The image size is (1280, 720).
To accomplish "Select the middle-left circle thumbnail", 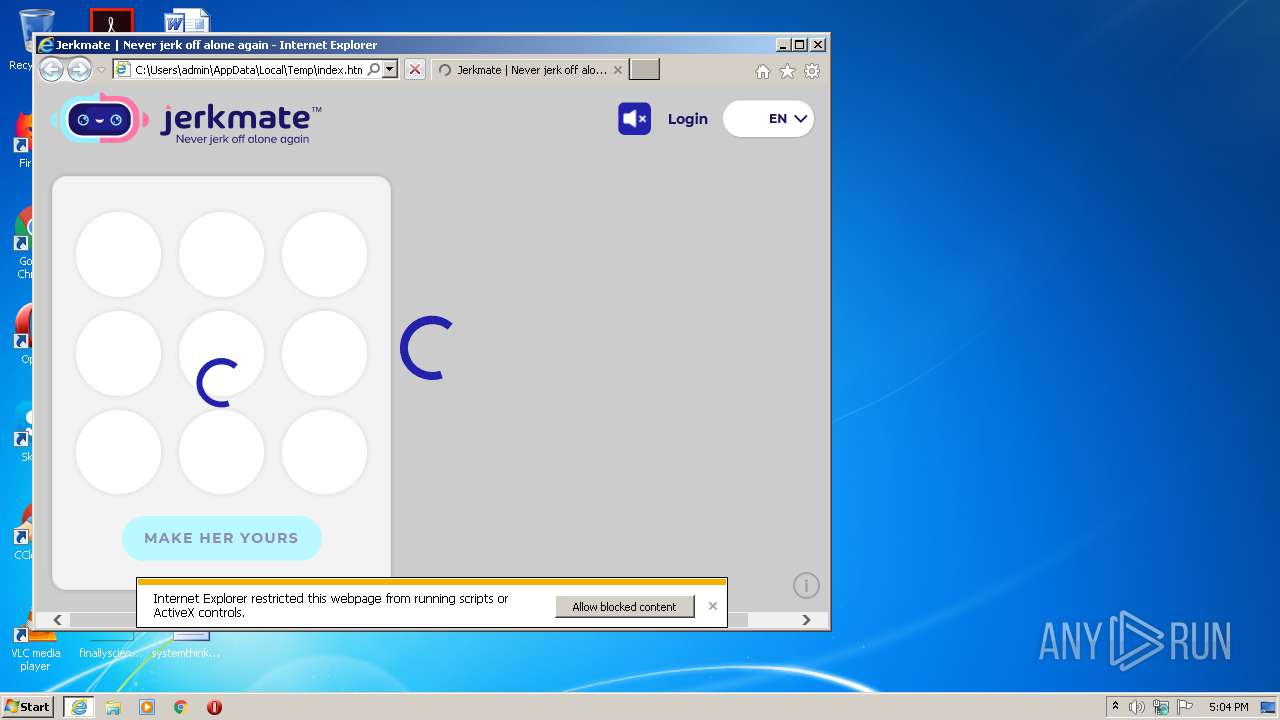I will pyautogui.click(x=118, y=353).
